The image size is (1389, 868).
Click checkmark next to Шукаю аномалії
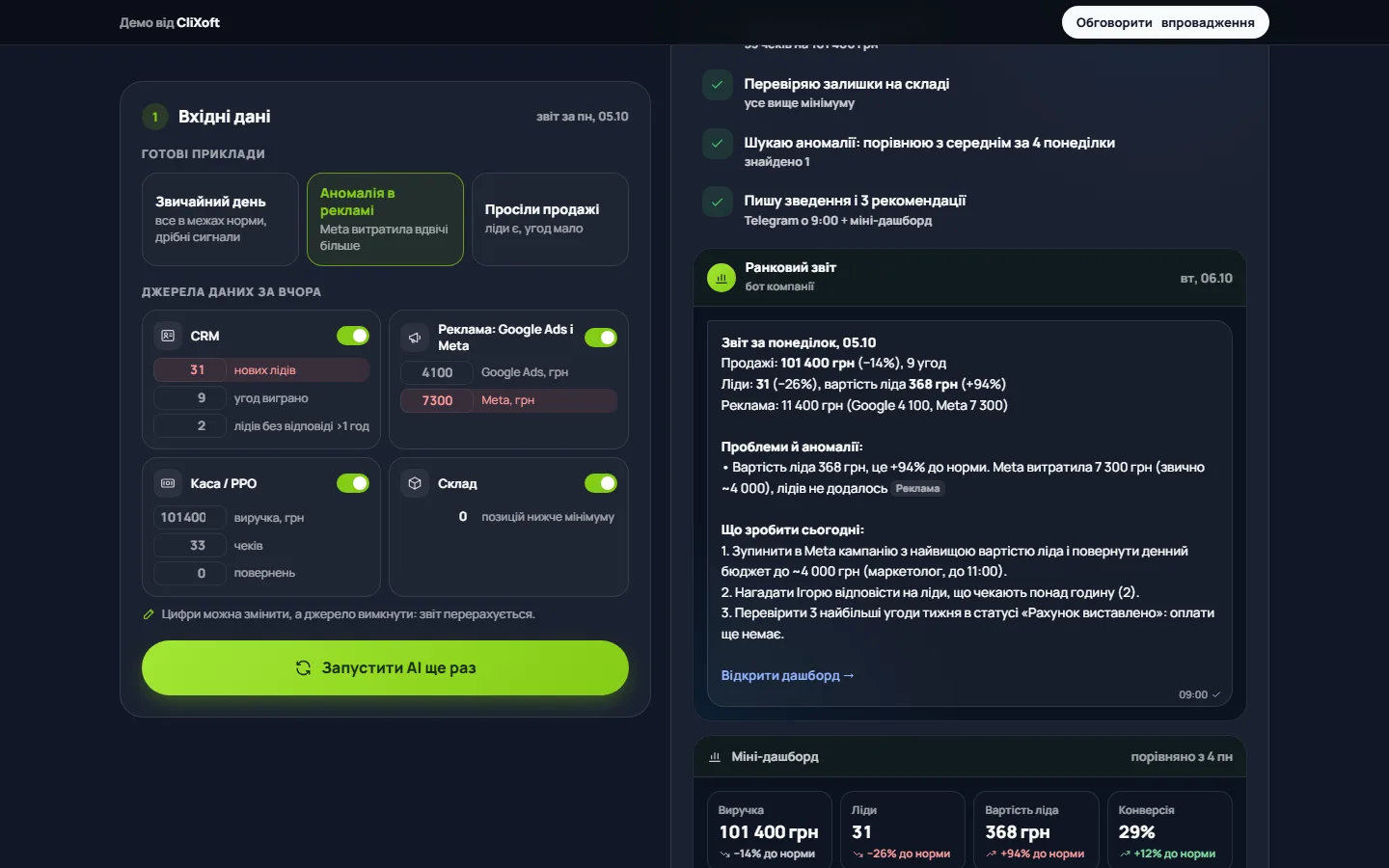click(x=717, y=144)
